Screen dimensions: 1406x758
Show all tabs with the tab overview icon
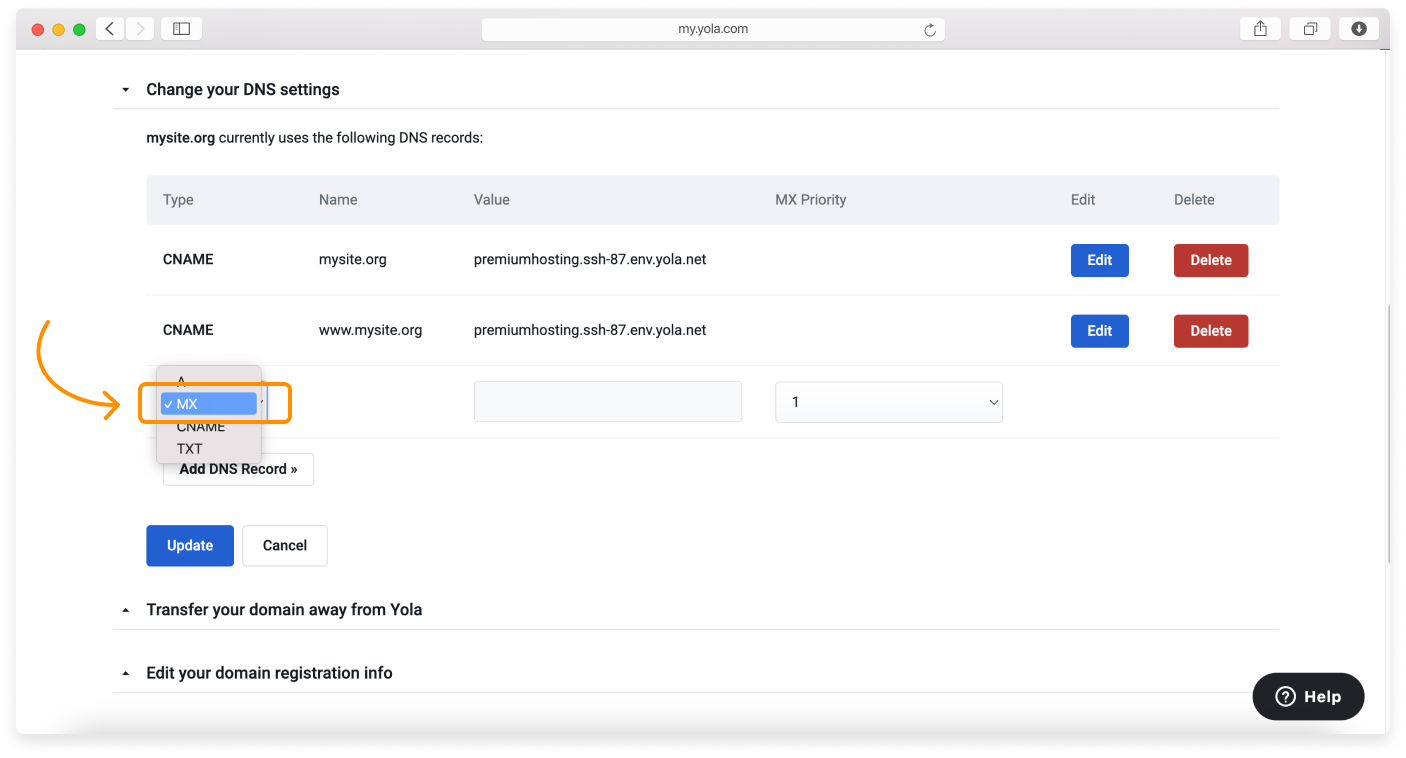(1309, 28)
